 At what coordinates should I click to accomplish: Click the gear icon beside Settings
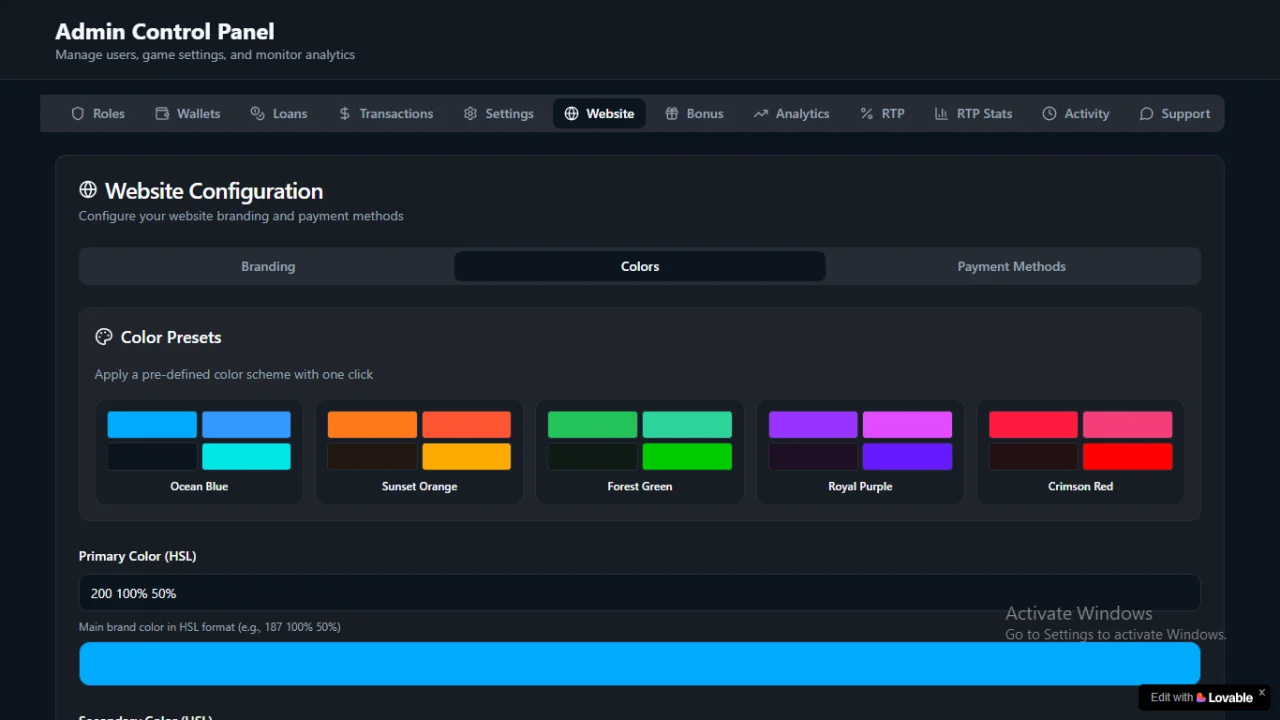click(470, 114)
